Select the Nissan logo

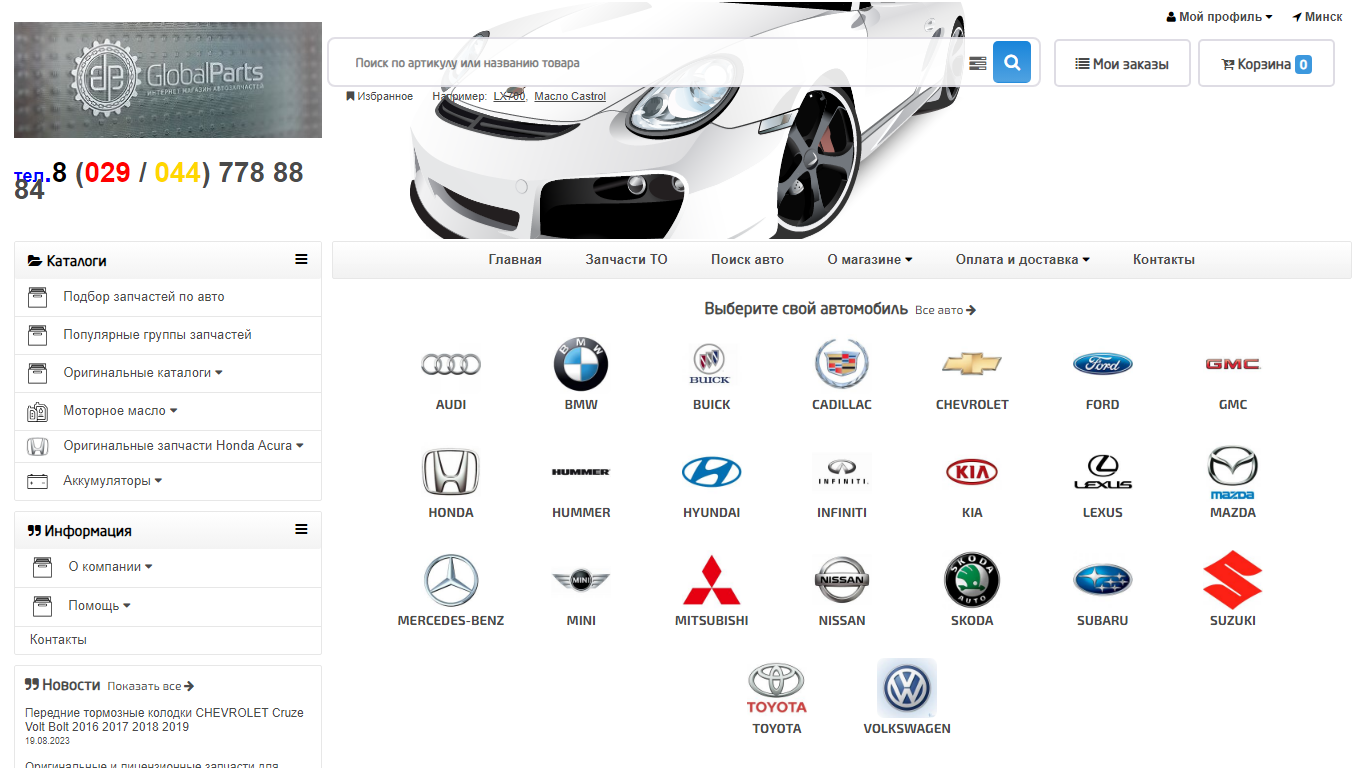tap(842, 580)
